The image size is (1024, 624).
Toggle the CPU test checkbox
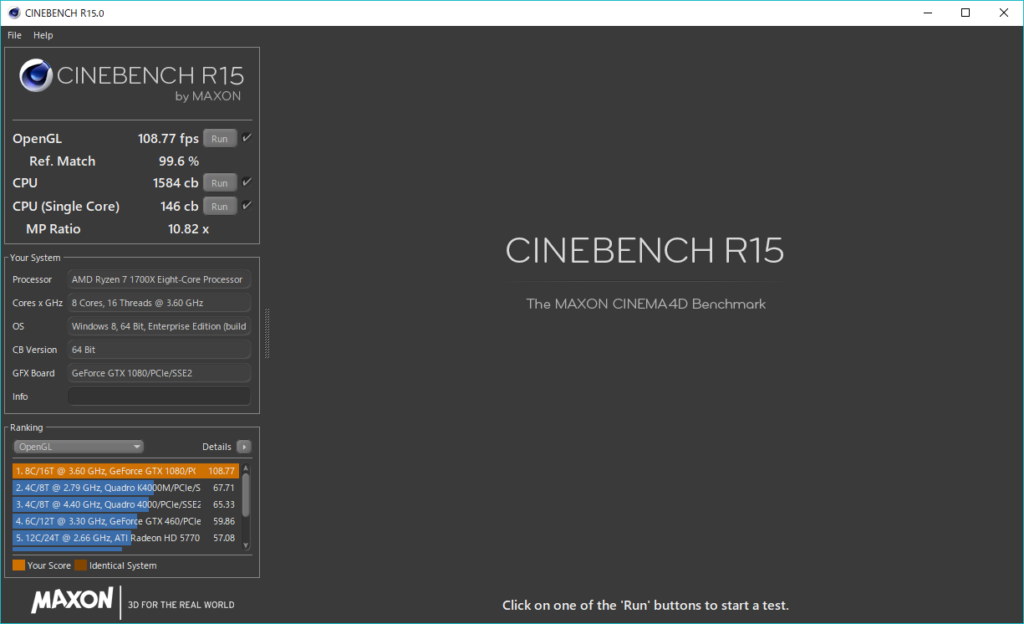pyautogui.click(x=247, y=182)
